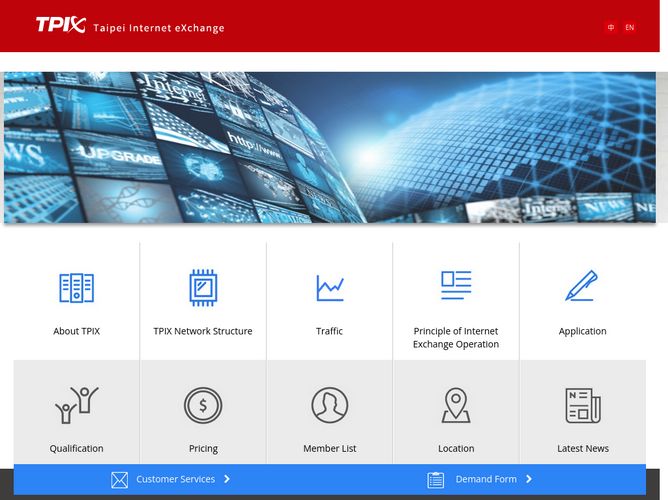
Task: Click the Pricing label
Action: point(203,448)
